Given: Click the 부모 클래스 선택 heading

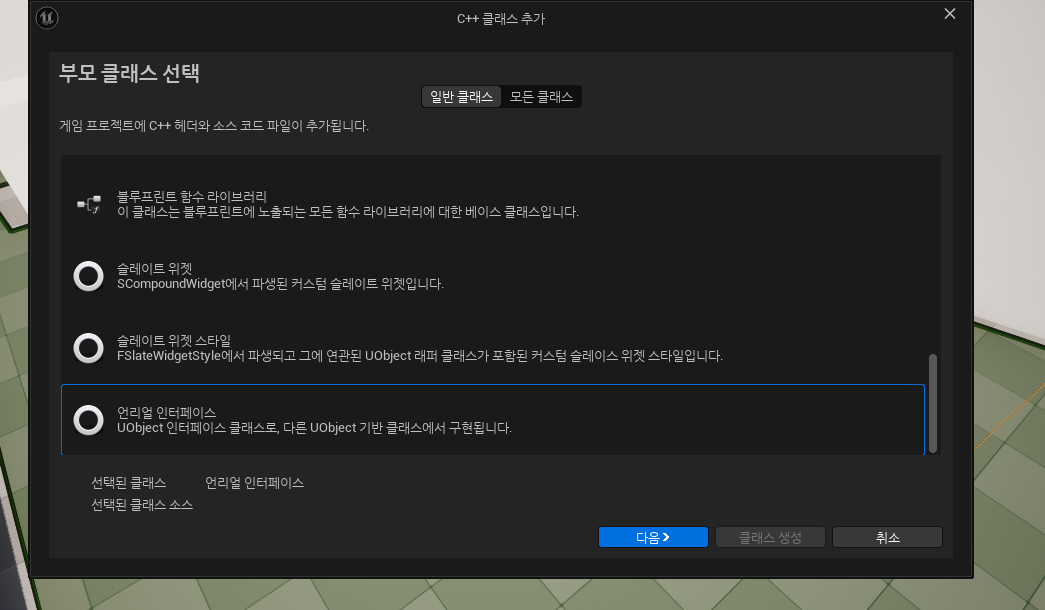Looking at the screenshot, I should point(129,73).
